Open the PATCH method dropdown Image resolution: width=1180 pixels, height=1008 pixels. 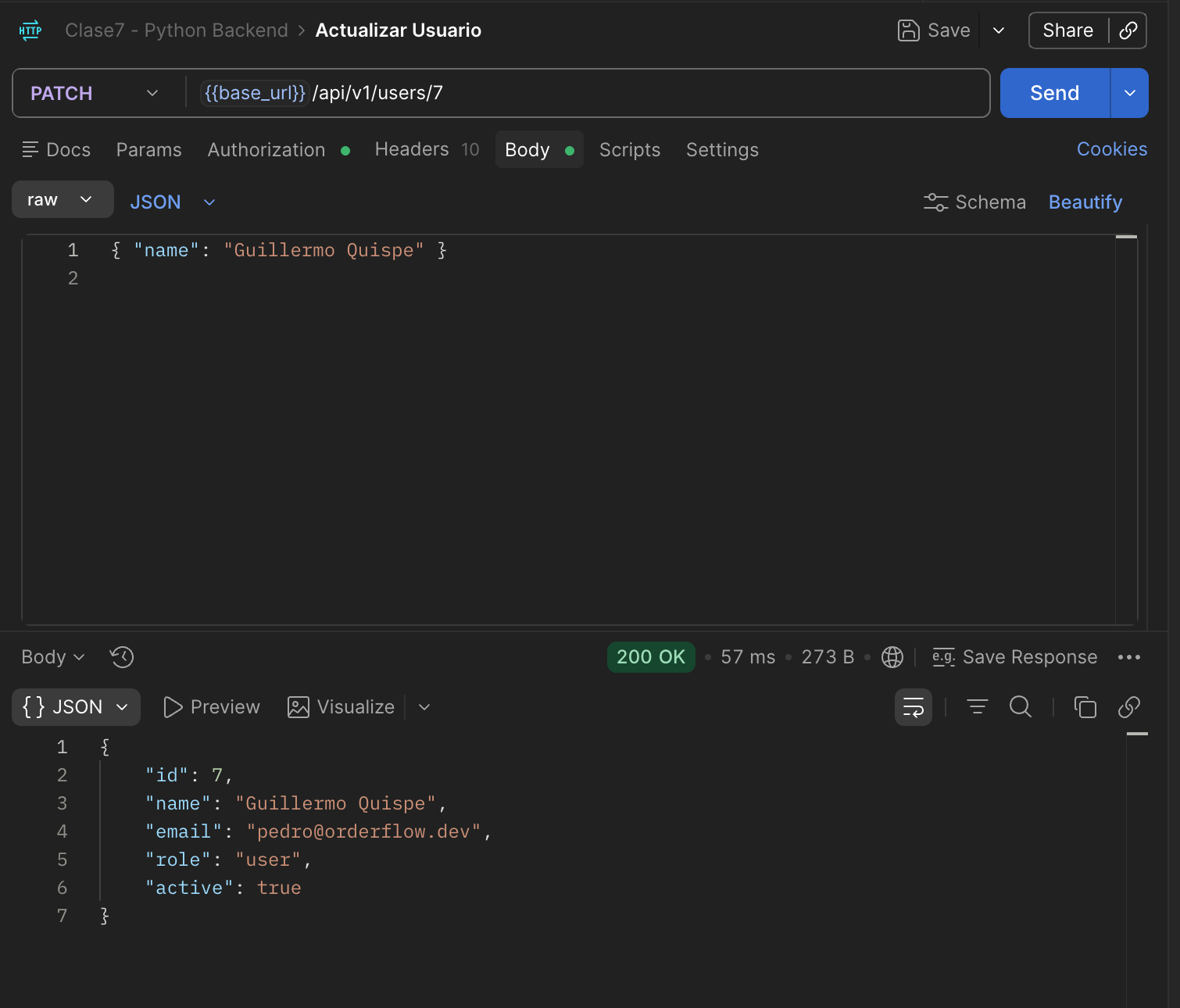pos(95,93)
